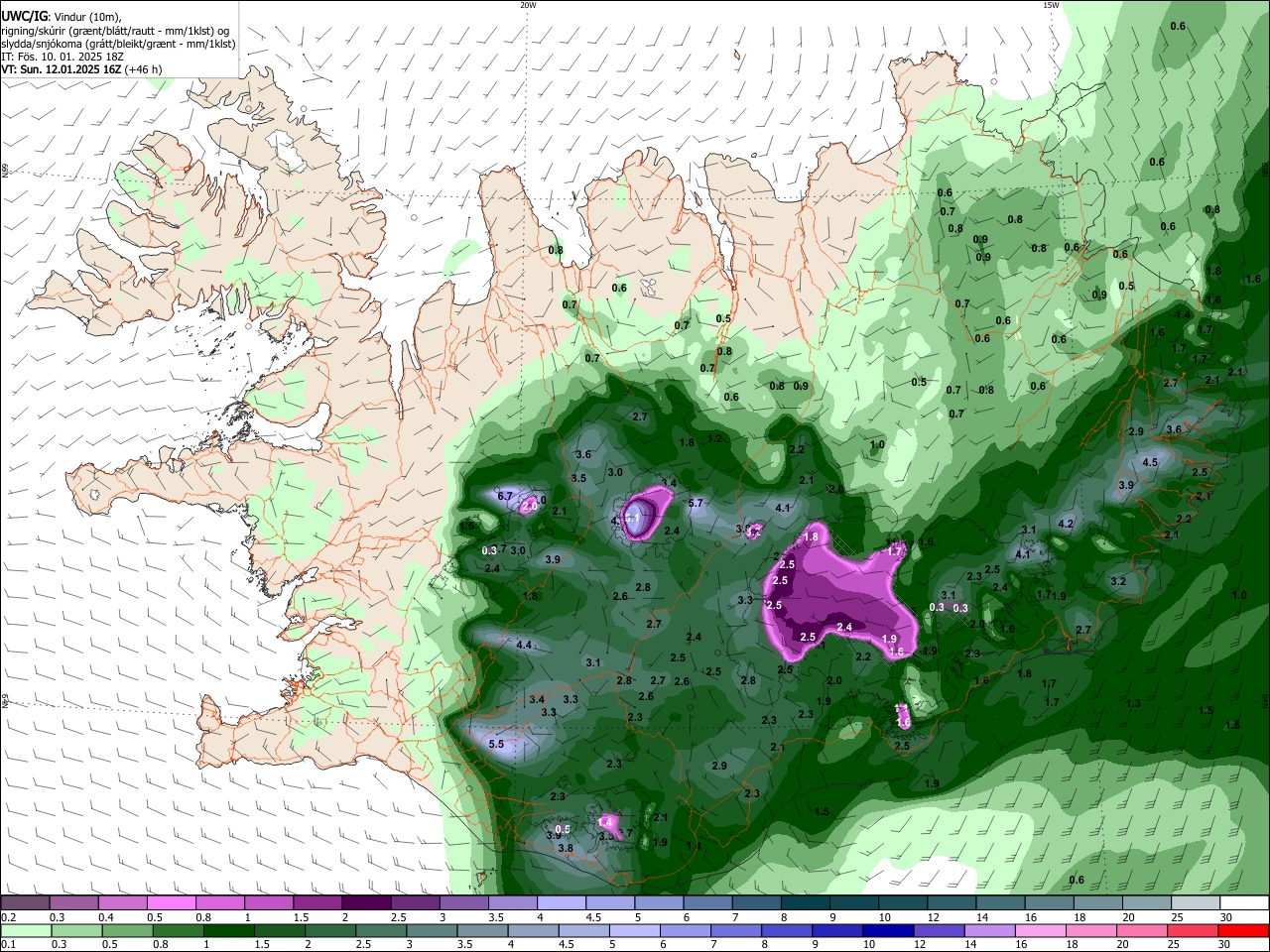Click the map value '3.8'

tap(566, 848)
